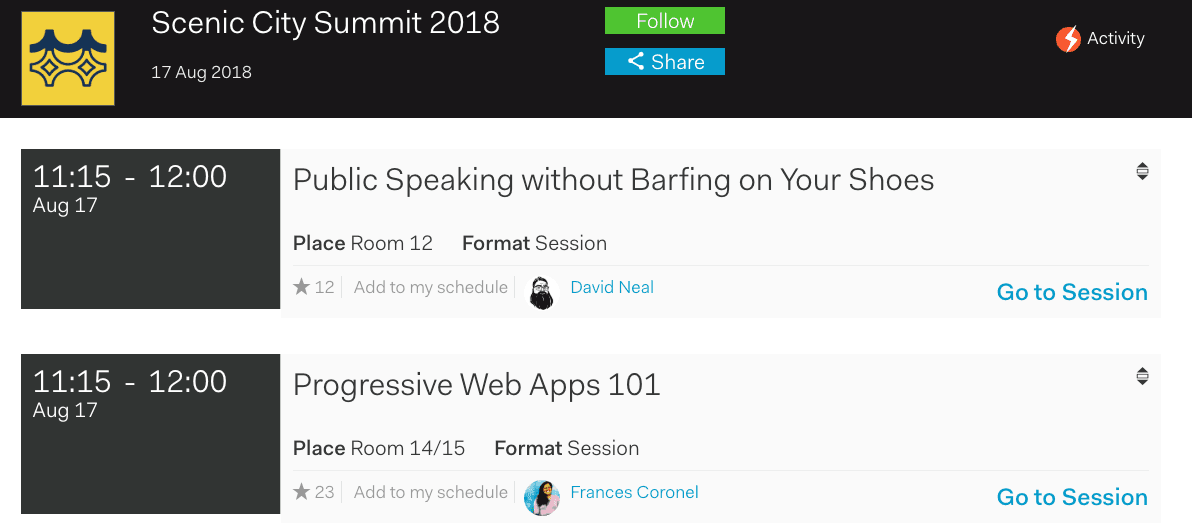Viewport: 1192px width, 532px height.
Task: Open the Frances Coronel speaker link
Action: click(x=634, y=492)
